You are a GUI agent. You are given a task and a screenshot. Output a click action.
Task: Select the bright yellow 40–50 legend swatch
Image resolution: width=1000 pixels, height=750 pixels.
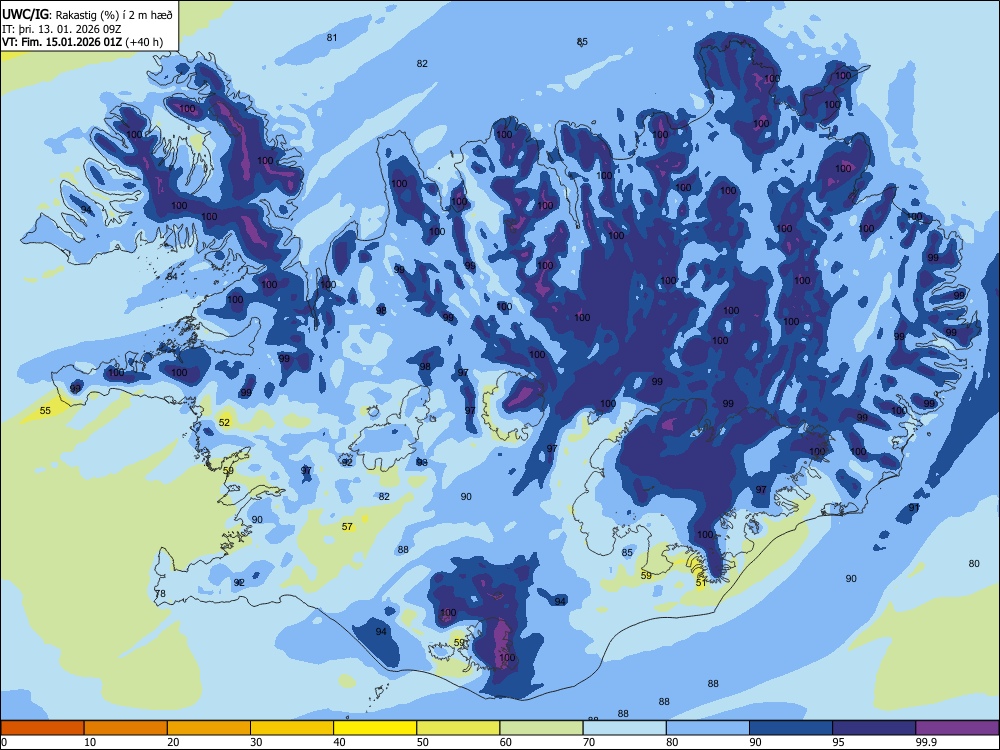point(375,728)
